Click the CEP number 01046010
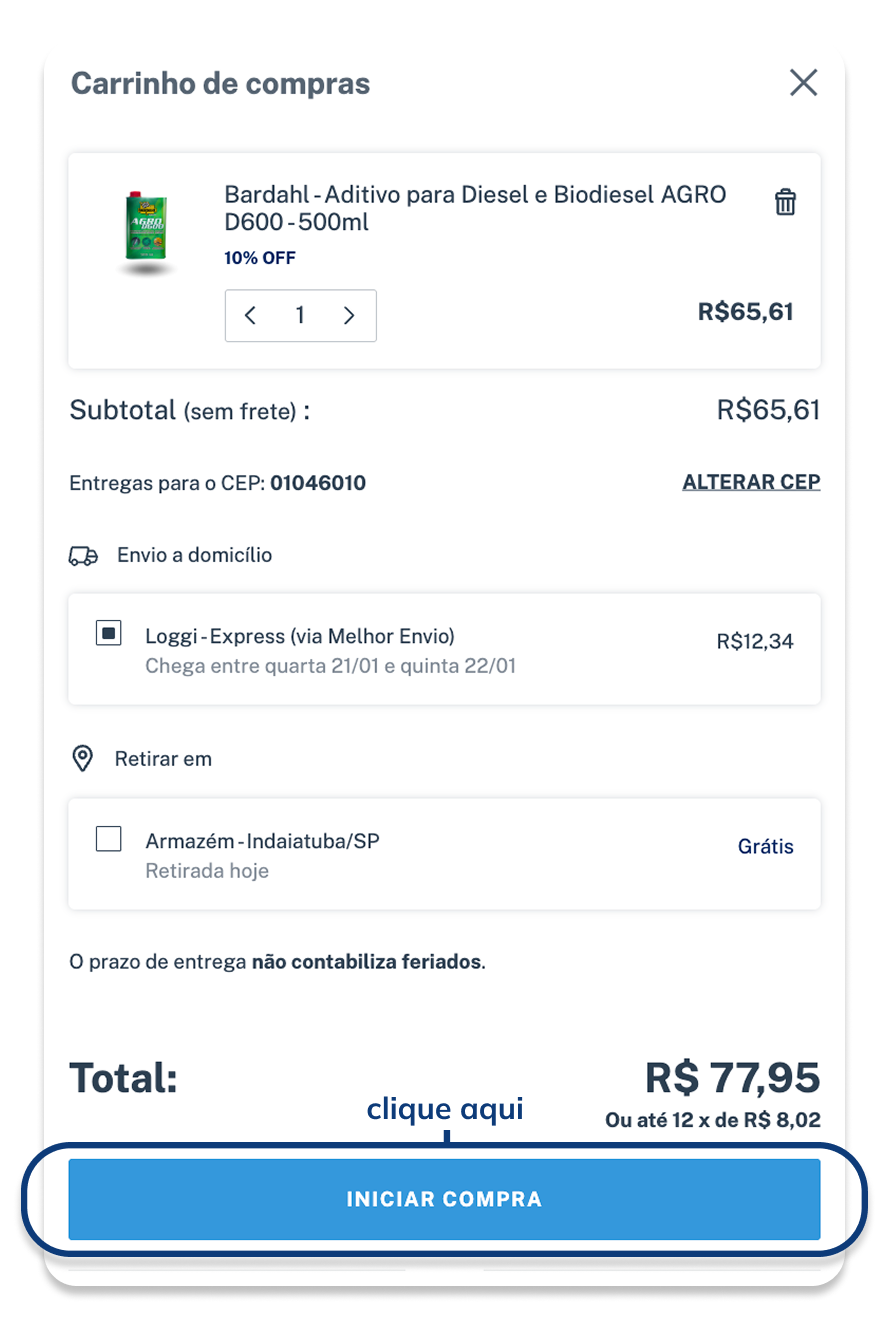This screenshot has height=1322, width=889. point(318,484)
